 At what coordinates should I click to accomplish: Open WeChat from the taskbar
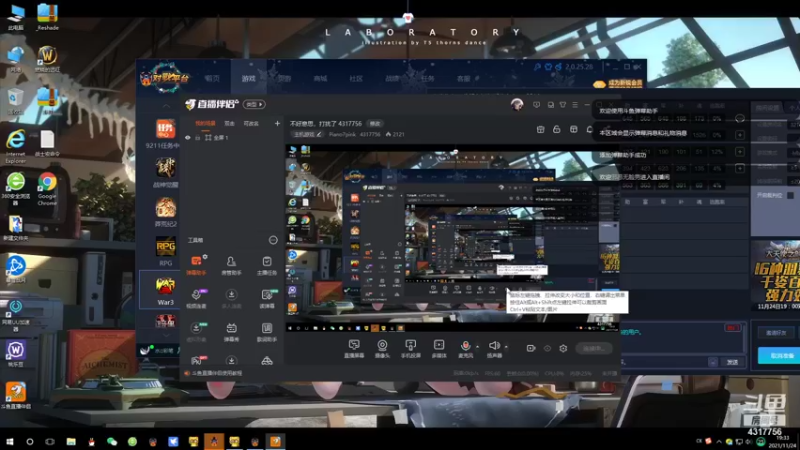tap(112, 441)
